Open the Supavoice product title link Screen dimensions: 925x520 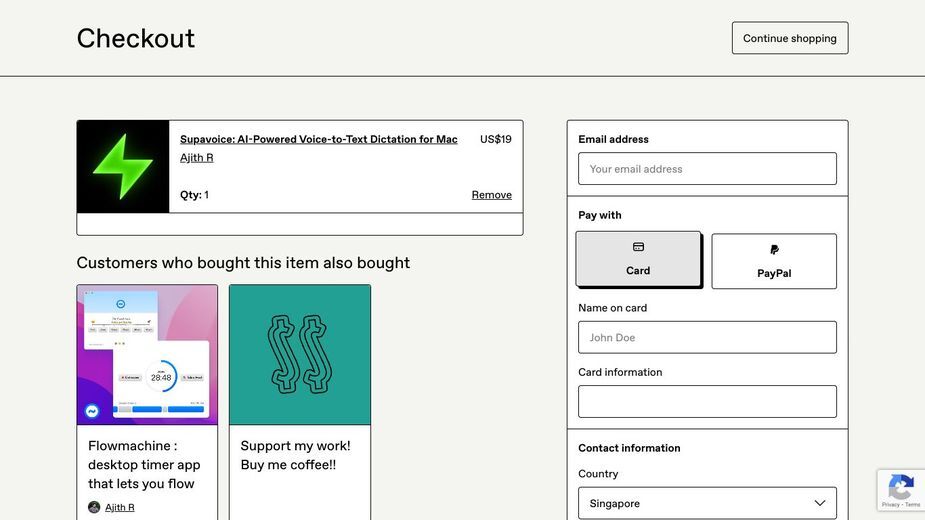[319, 139]
